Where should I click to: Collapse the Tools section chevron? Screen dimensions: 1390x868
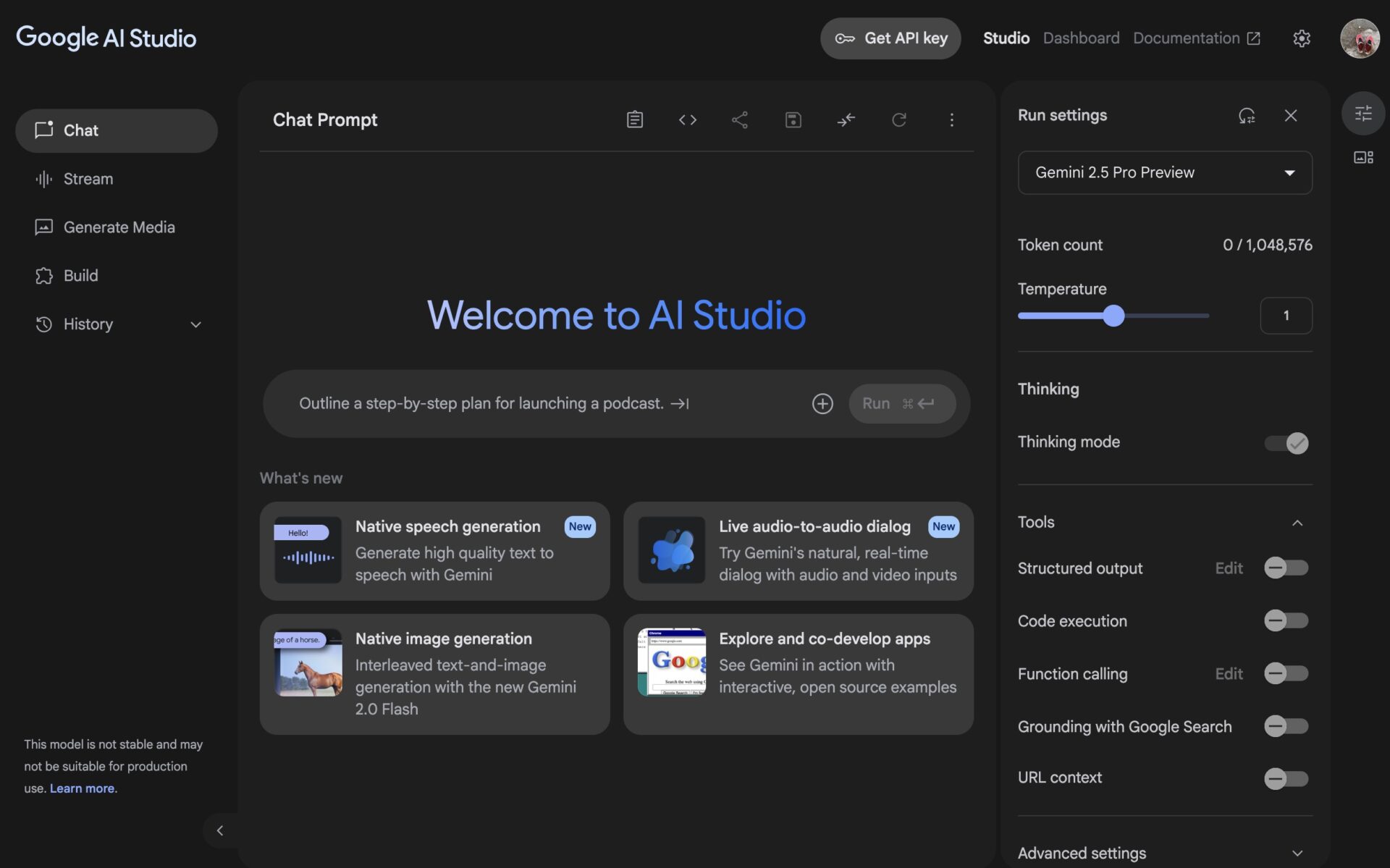pyautogui.click(x=1297, y=523)
